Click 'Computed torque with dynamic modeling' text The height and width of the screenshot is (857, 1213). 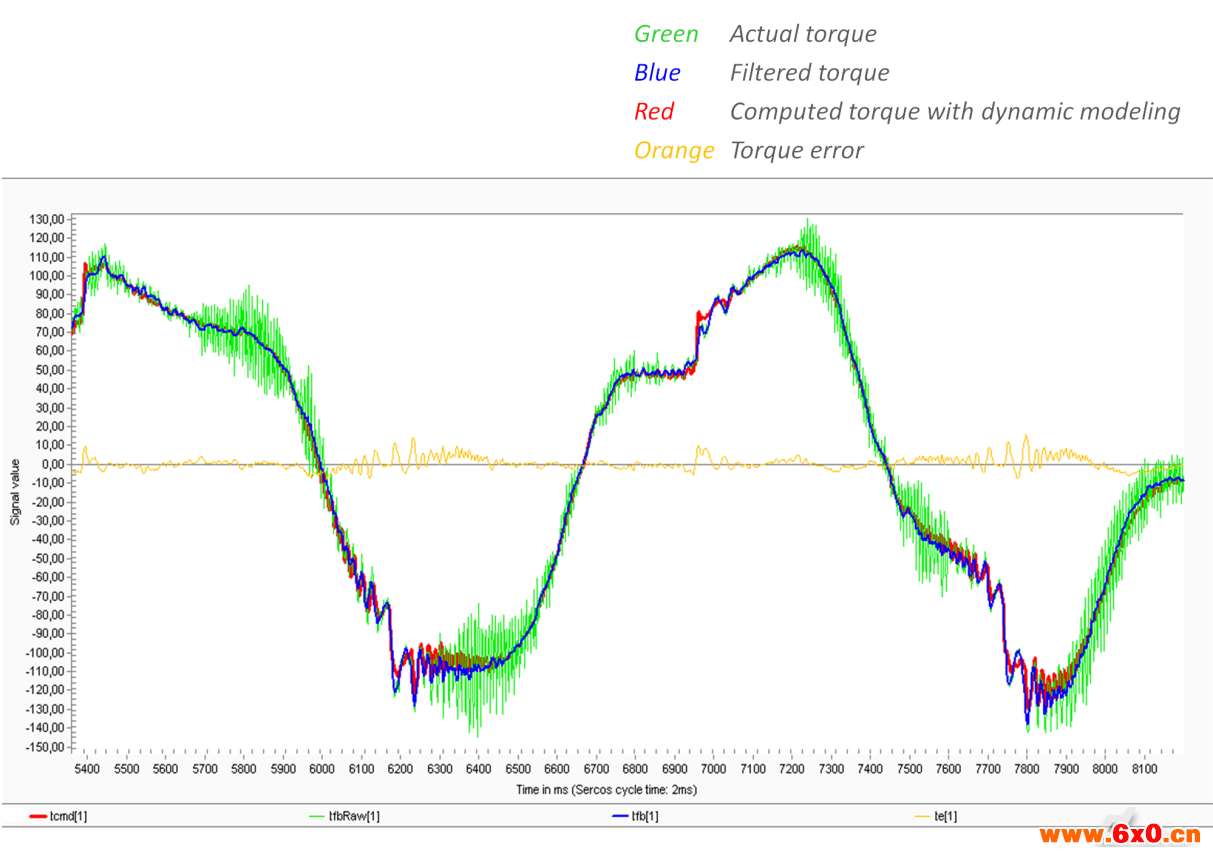pyautogui.click(x=955, y=112)
